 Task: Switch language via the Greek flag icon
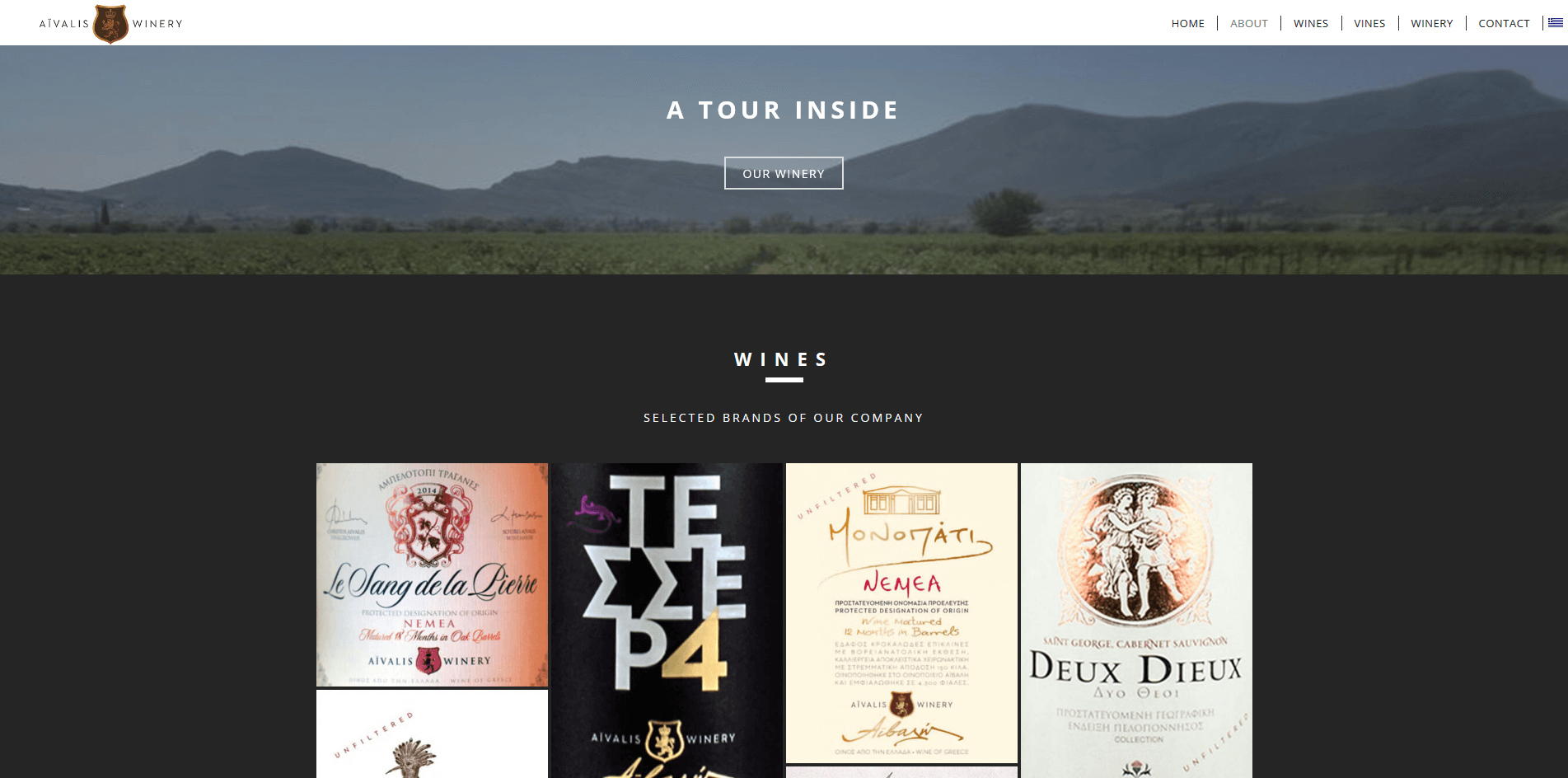point(1556,23)
